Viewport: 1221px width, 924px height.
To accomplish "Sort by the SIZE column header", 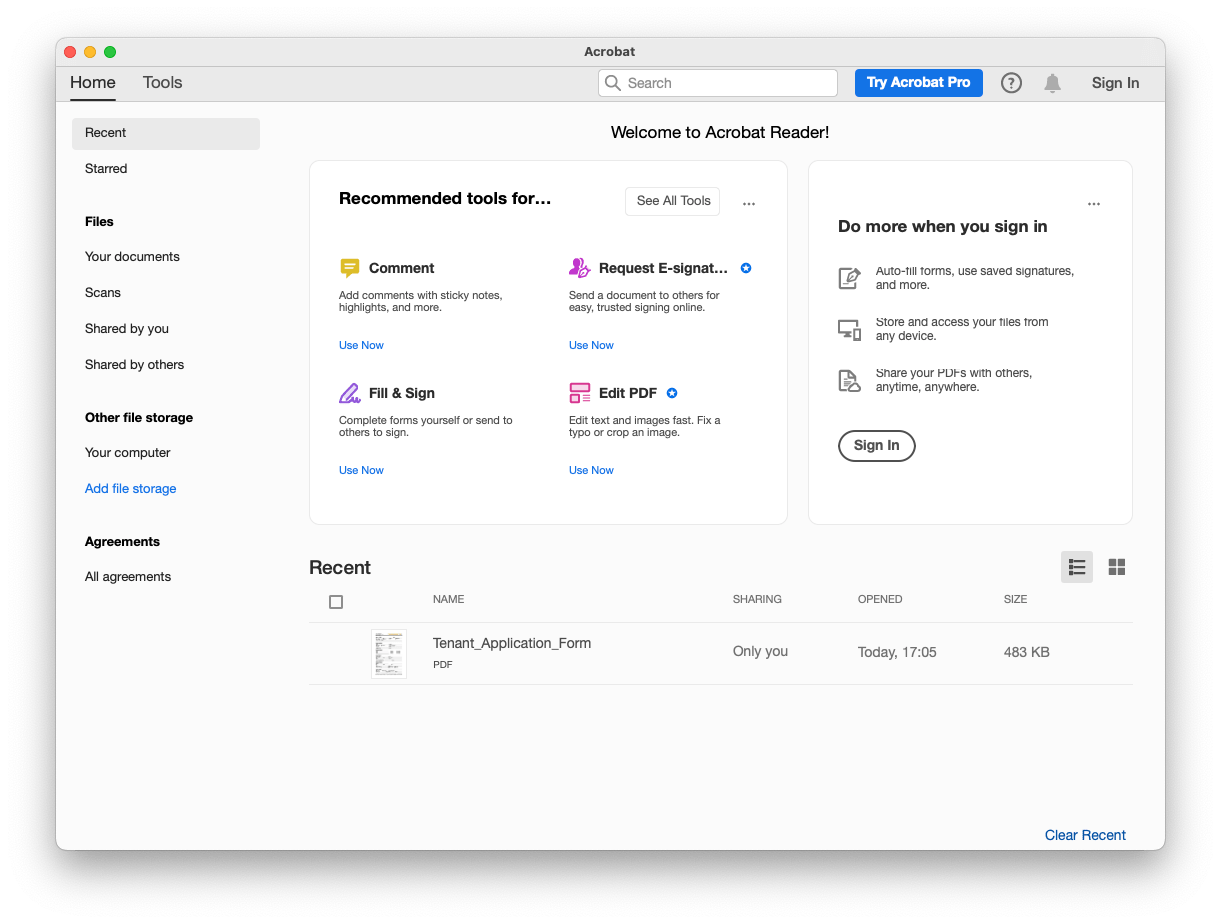I will 1015,600.
